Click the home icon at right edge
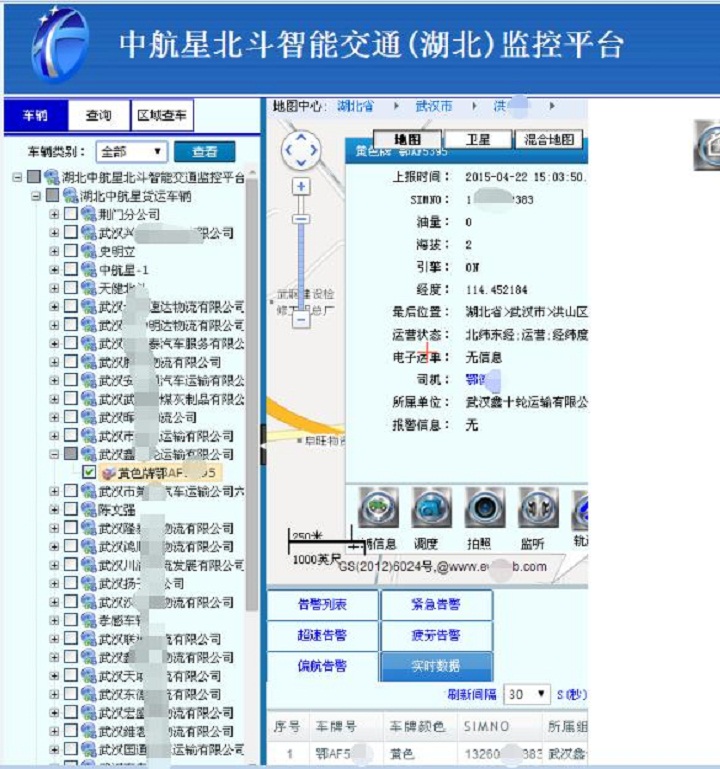Viewport: 720px width, 769px height. [707, 145]
